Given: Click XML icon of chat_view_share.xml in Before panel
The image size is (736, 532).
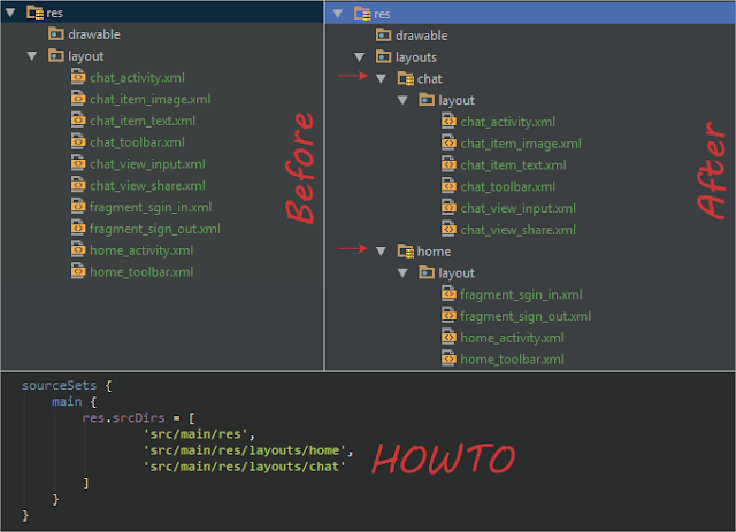Looking at the screenshot, I should point(78,184).
